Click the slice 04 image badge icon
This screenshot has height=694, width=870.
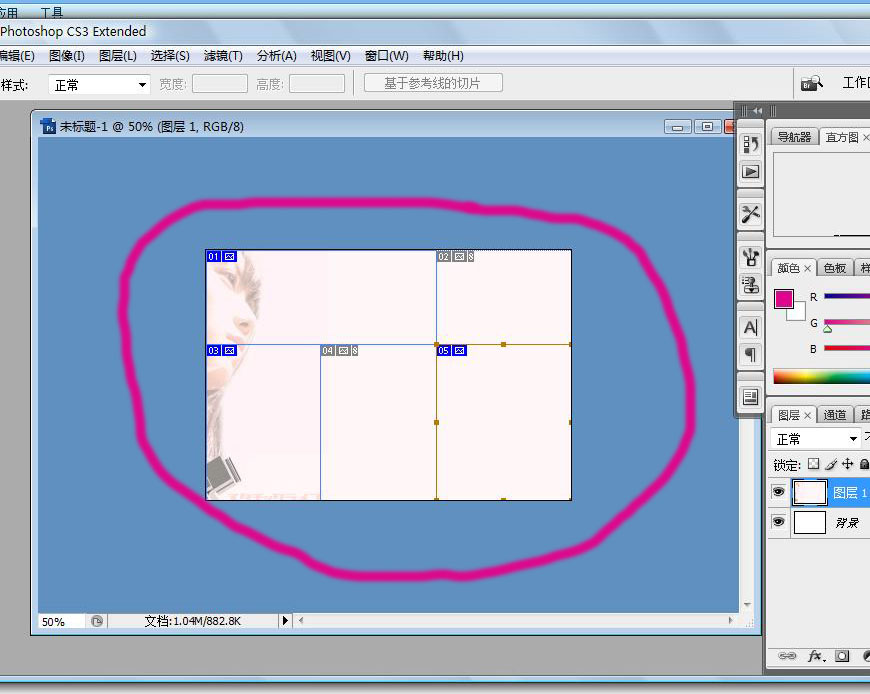[343, 351]
